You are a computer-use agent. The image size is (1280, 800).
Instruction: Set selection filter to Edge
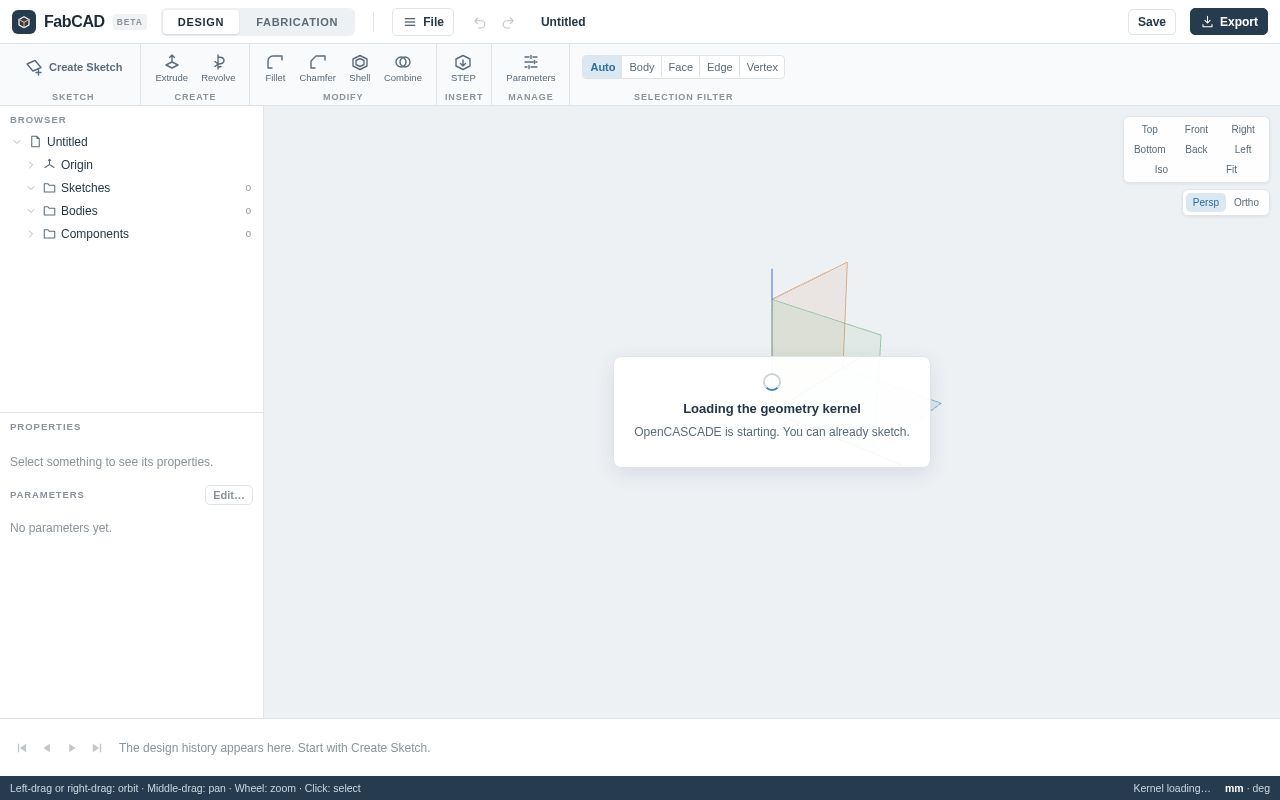(720, 67)
